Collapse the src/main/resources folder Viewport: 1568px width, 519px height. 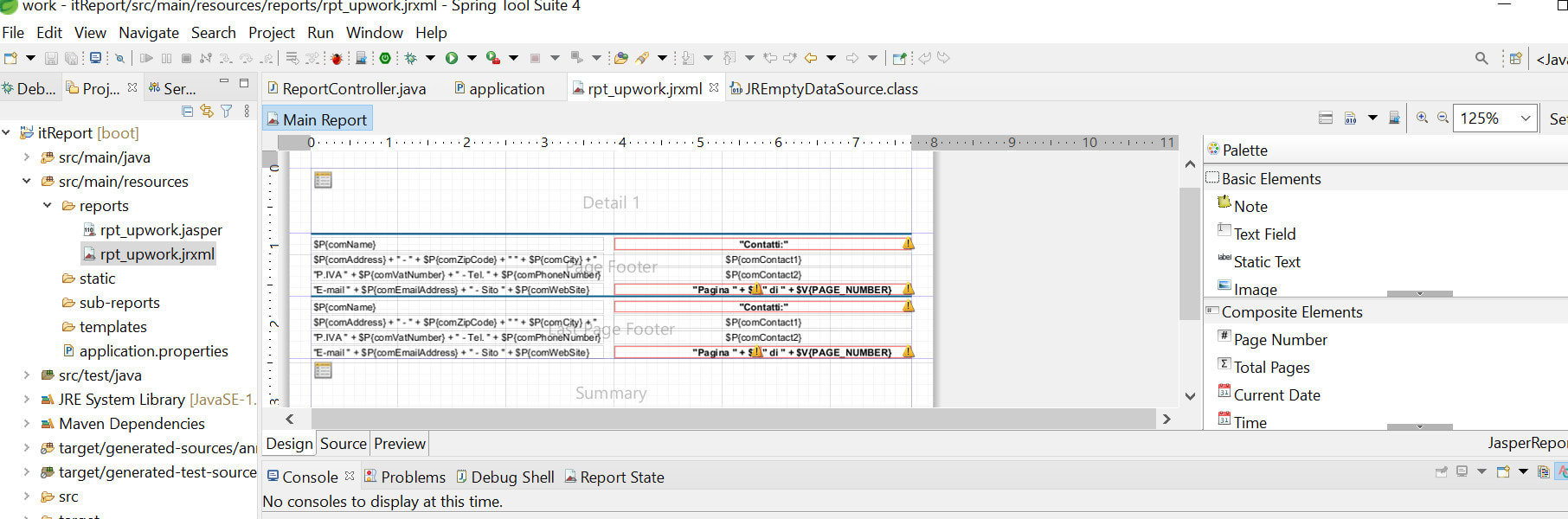coord(27,181)
